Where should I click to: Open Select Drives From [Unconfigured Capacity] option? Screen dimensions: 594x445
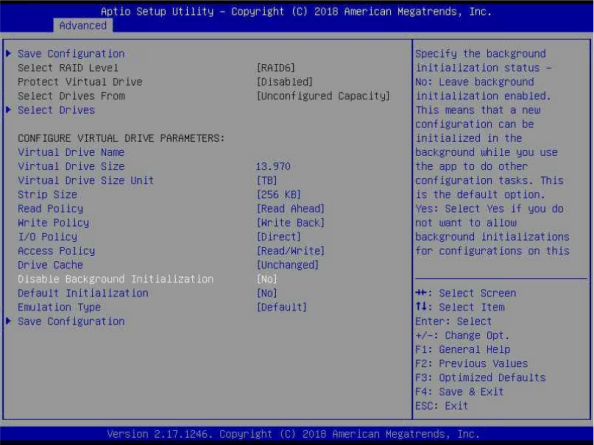point(323,96)
